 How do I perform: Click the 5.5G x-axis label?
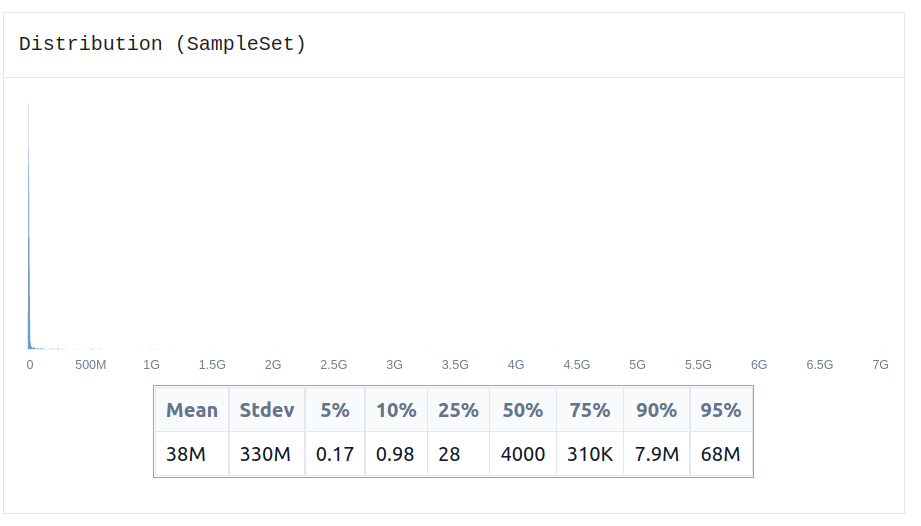pos(698,365)
